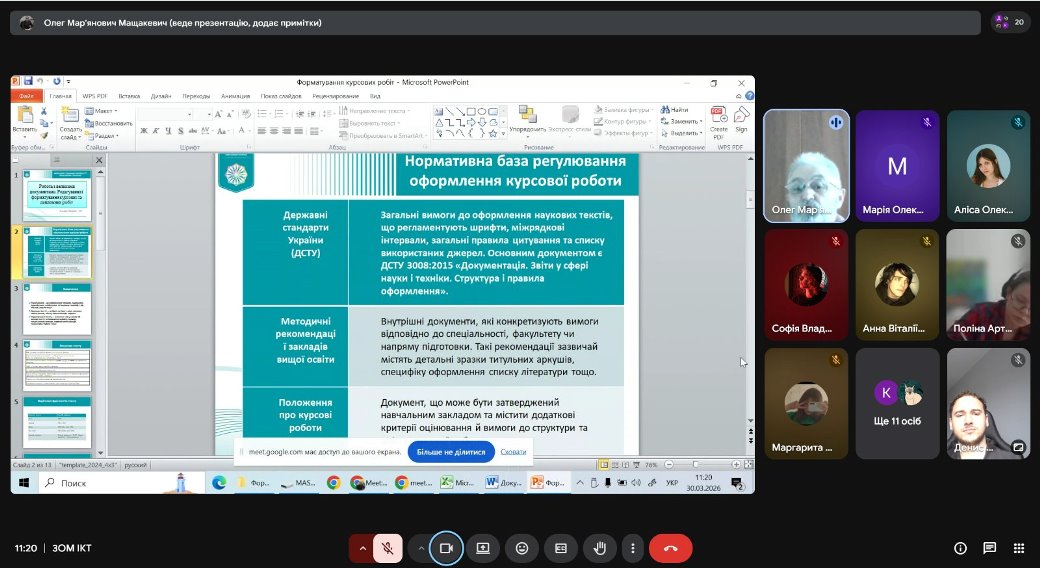Toggle closed captions button
1040x568 pixels.
[561, 548]
